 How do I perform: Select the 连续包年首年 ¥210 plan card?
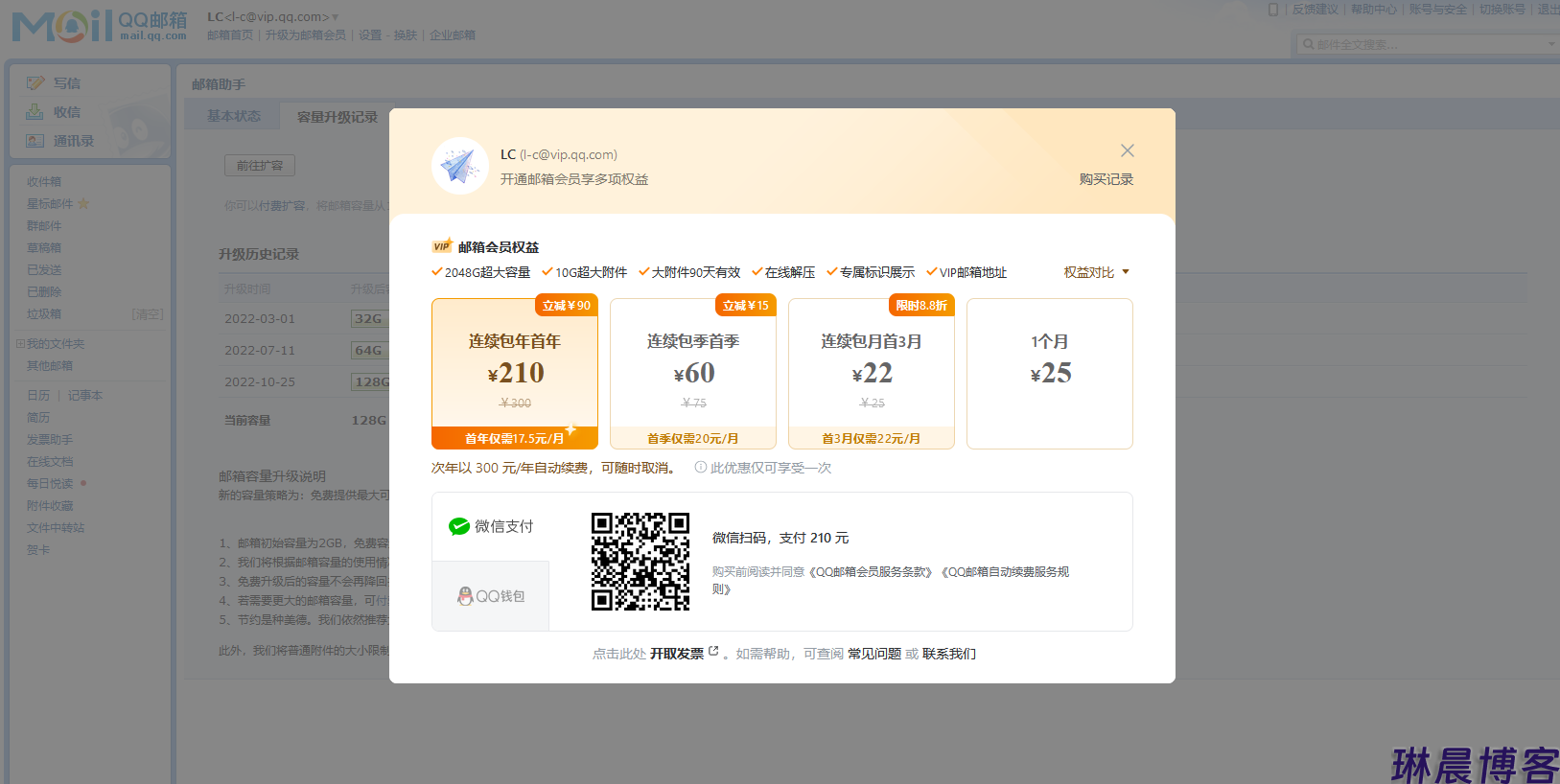click(x=515, y=373)
